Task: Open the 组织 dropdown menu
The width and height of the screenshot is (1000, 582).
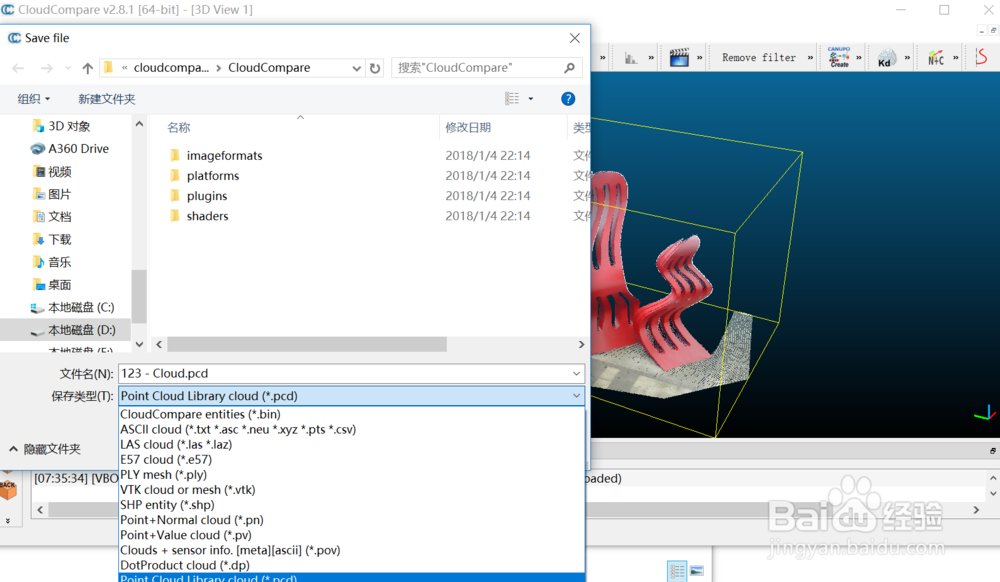Action: click(x=33, y=99)
